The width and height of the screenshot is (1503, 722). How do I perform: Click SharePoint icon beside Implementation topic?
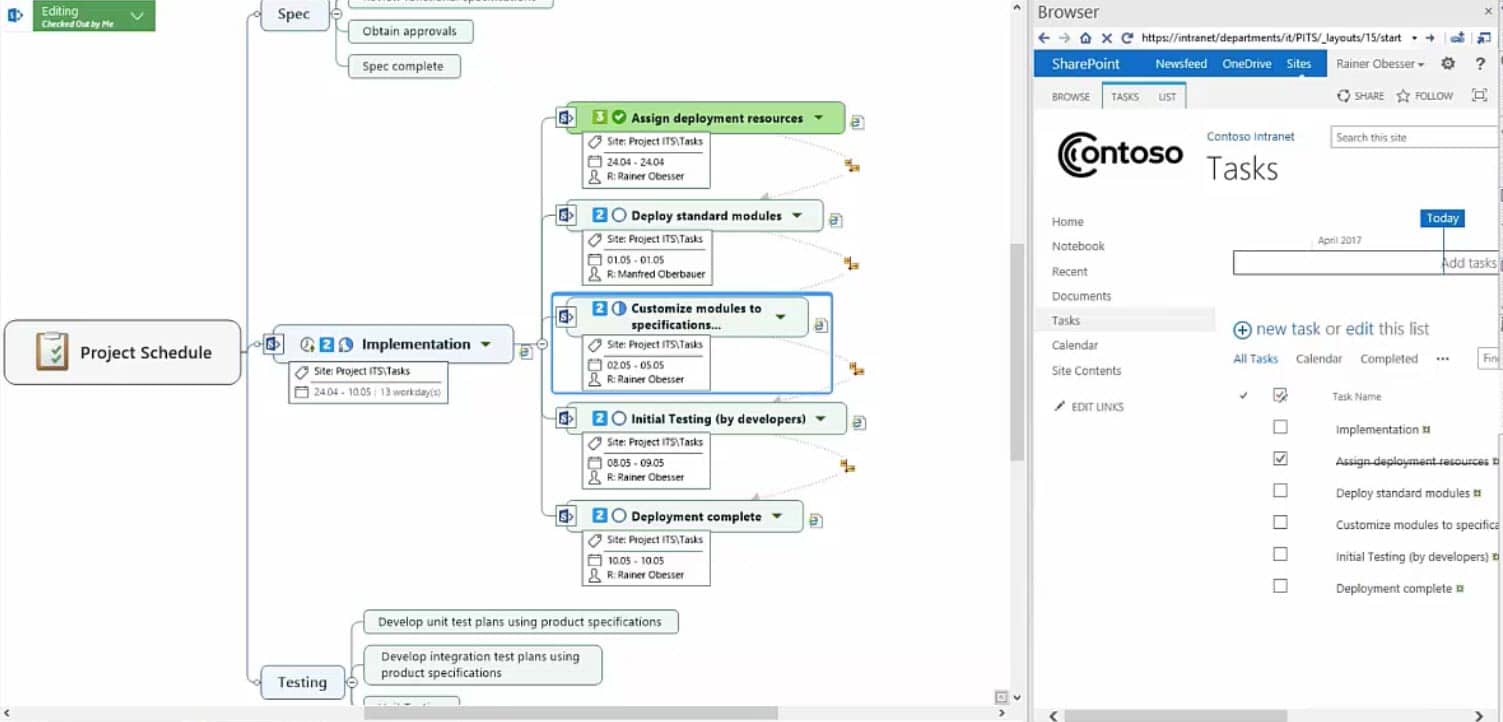pos(271,344)
